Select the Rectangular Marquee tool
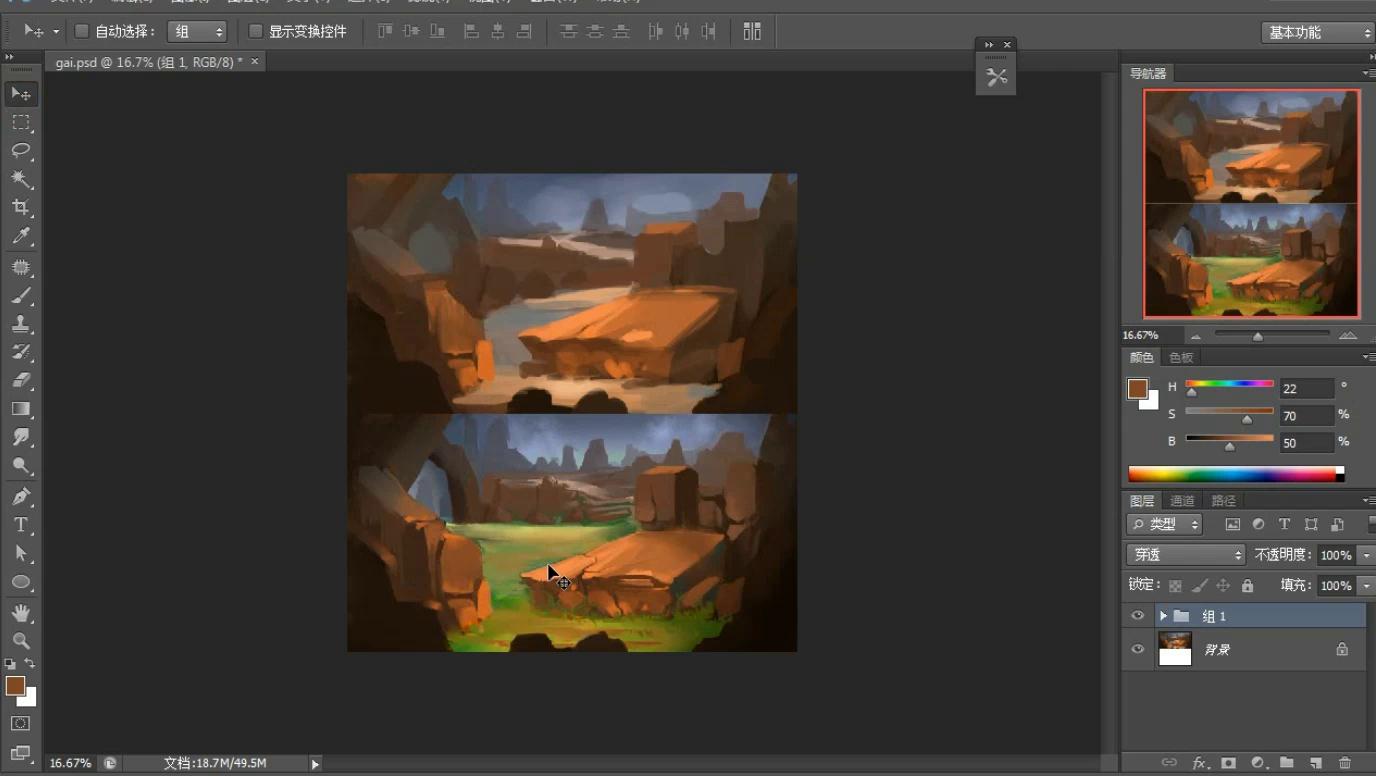 (x=21, y=122)
